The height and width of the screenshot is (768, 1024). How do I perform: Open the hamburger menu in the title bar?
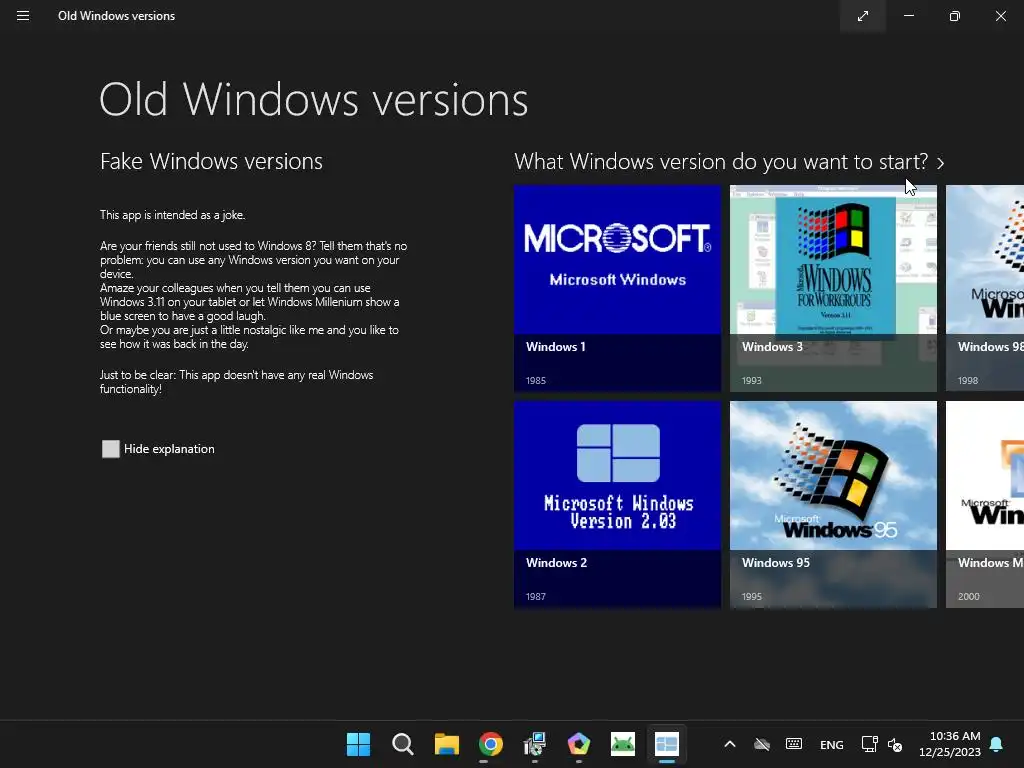coord(23,16)
